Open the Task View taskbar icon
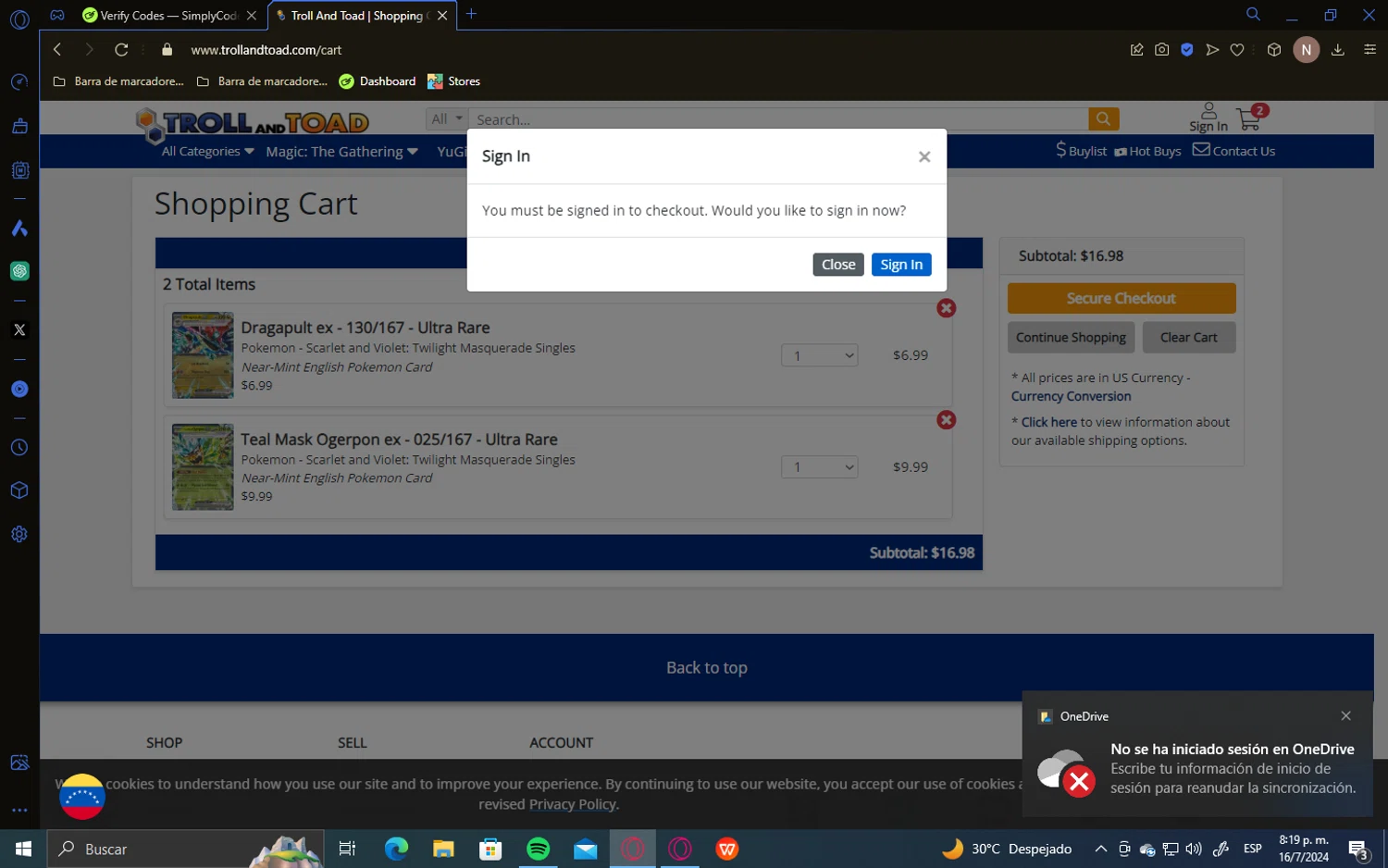Image resolution: width=1388 pixels, height=868 pixels. click(x=347, y=849)
